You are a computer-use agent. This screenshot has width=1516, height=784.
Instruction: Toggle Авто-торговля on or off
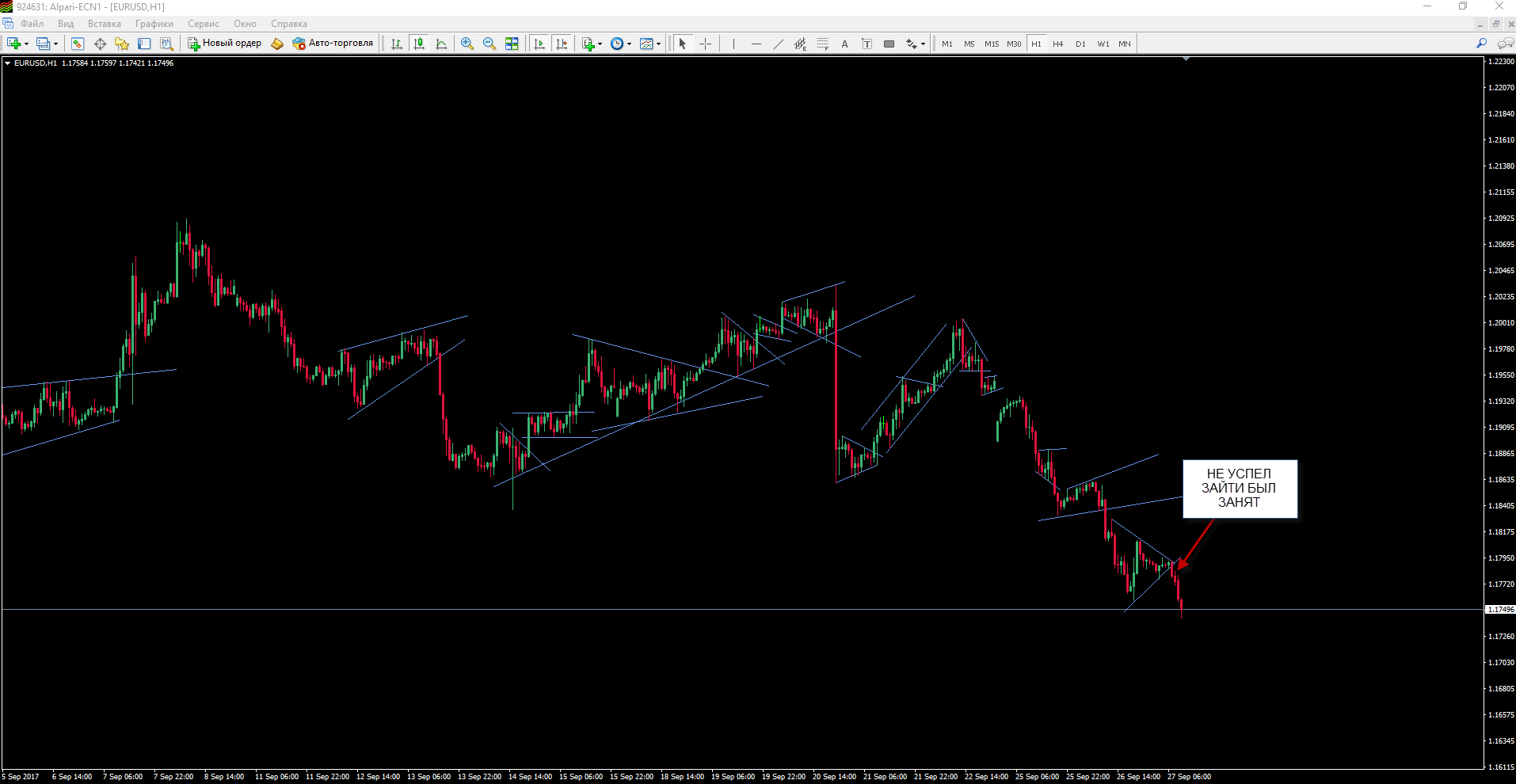[333, 44]
